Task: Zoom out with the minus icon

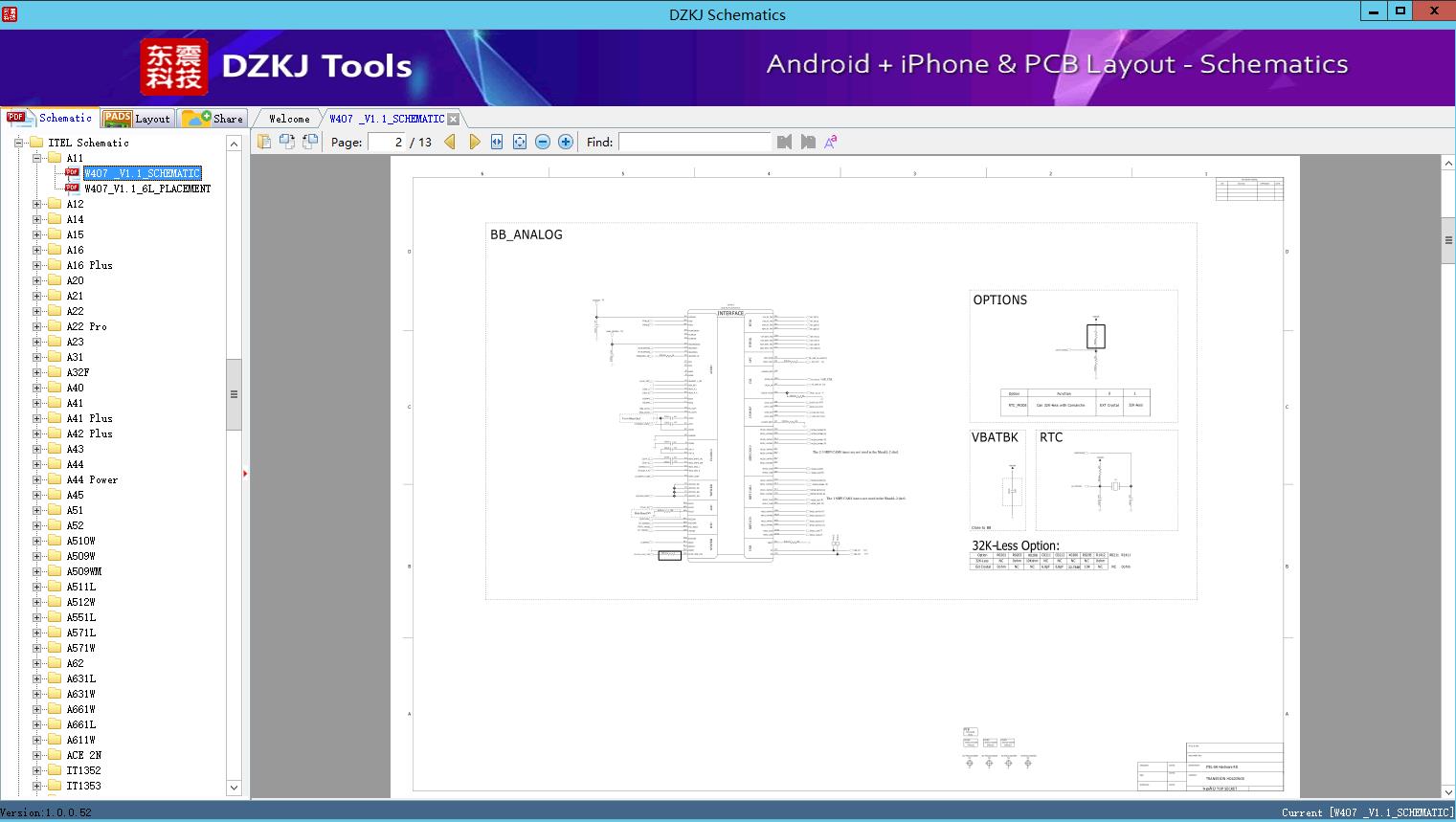Action: coord(543,142)
